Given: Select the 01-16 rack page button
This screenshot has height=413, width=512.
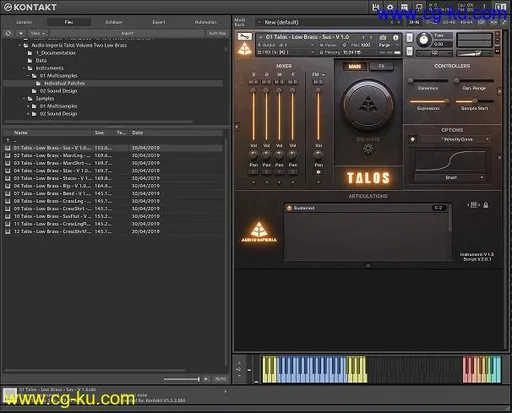Looking at the screenshot, I should (414, 22).
